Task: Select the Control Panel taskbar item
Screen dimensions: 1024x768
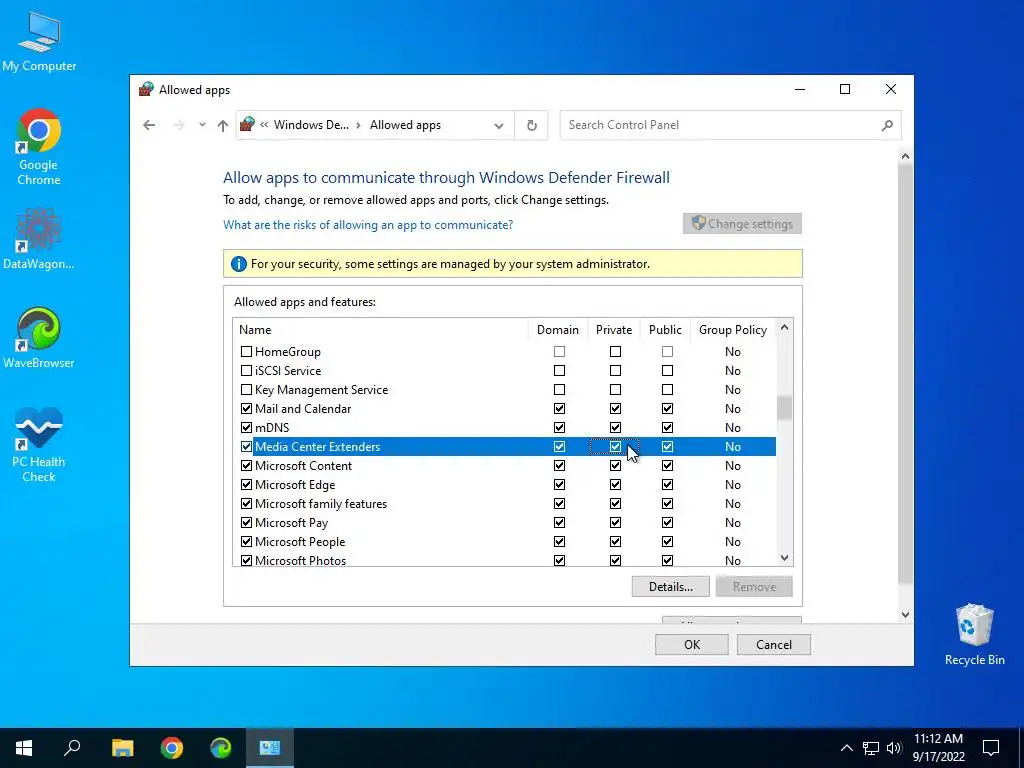Action: pyautogui.click(x=270, y=748)
